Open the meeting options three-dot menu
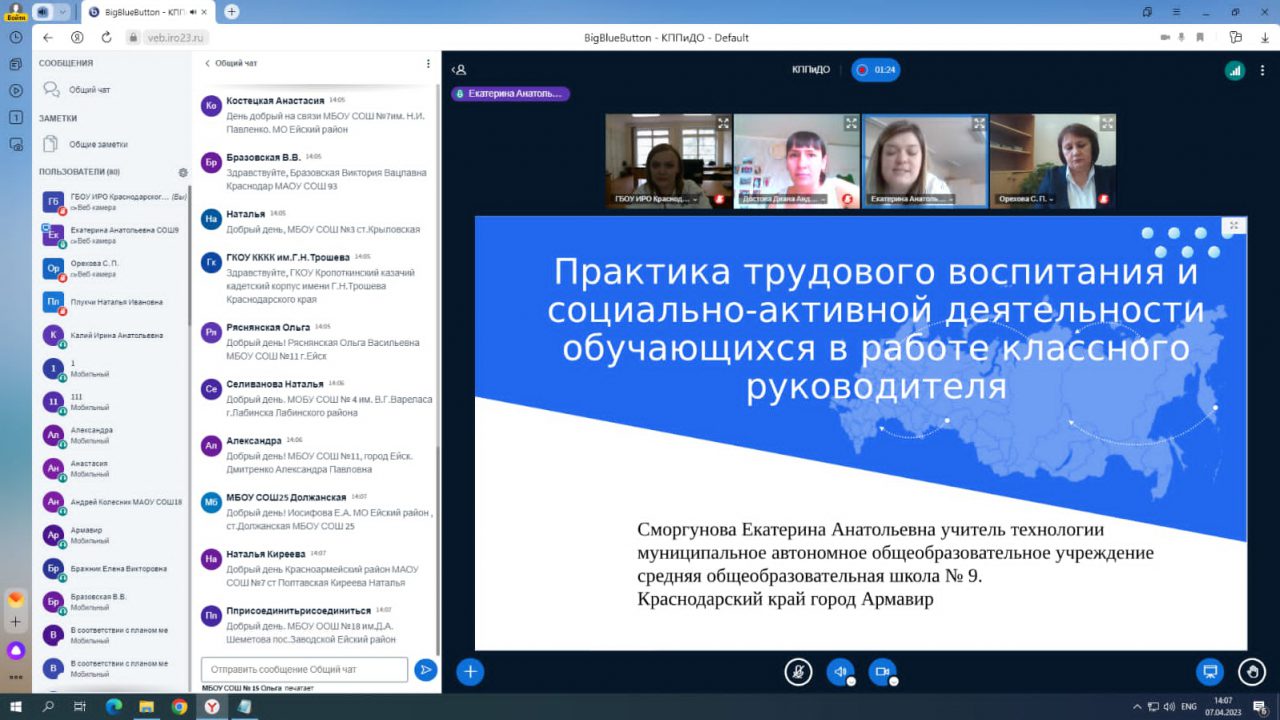This screenshot has width=1280, height=720. 1262,70
